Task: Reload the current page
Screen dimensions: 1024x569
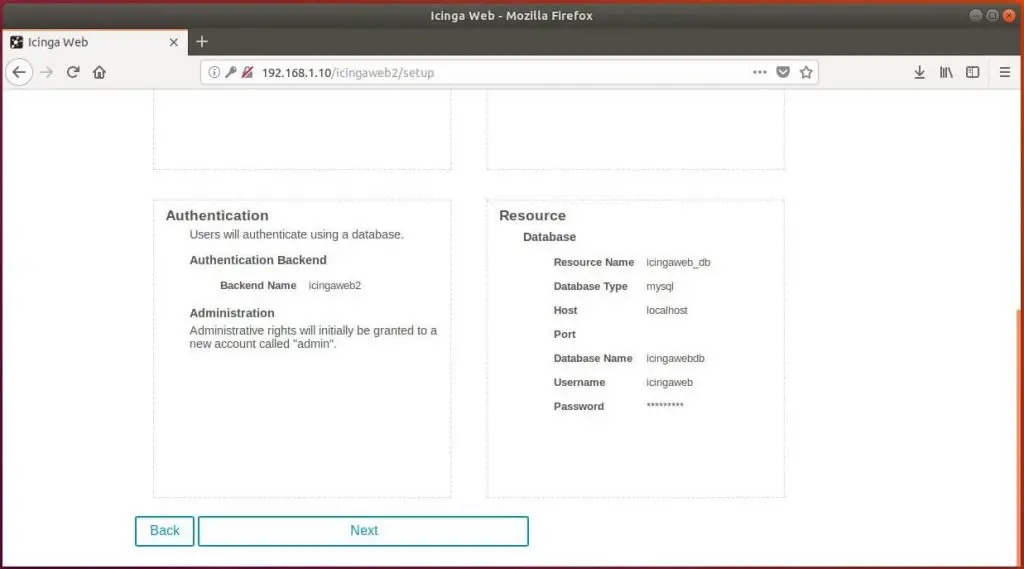Action: pyautogui.click(x=72, y=73)
